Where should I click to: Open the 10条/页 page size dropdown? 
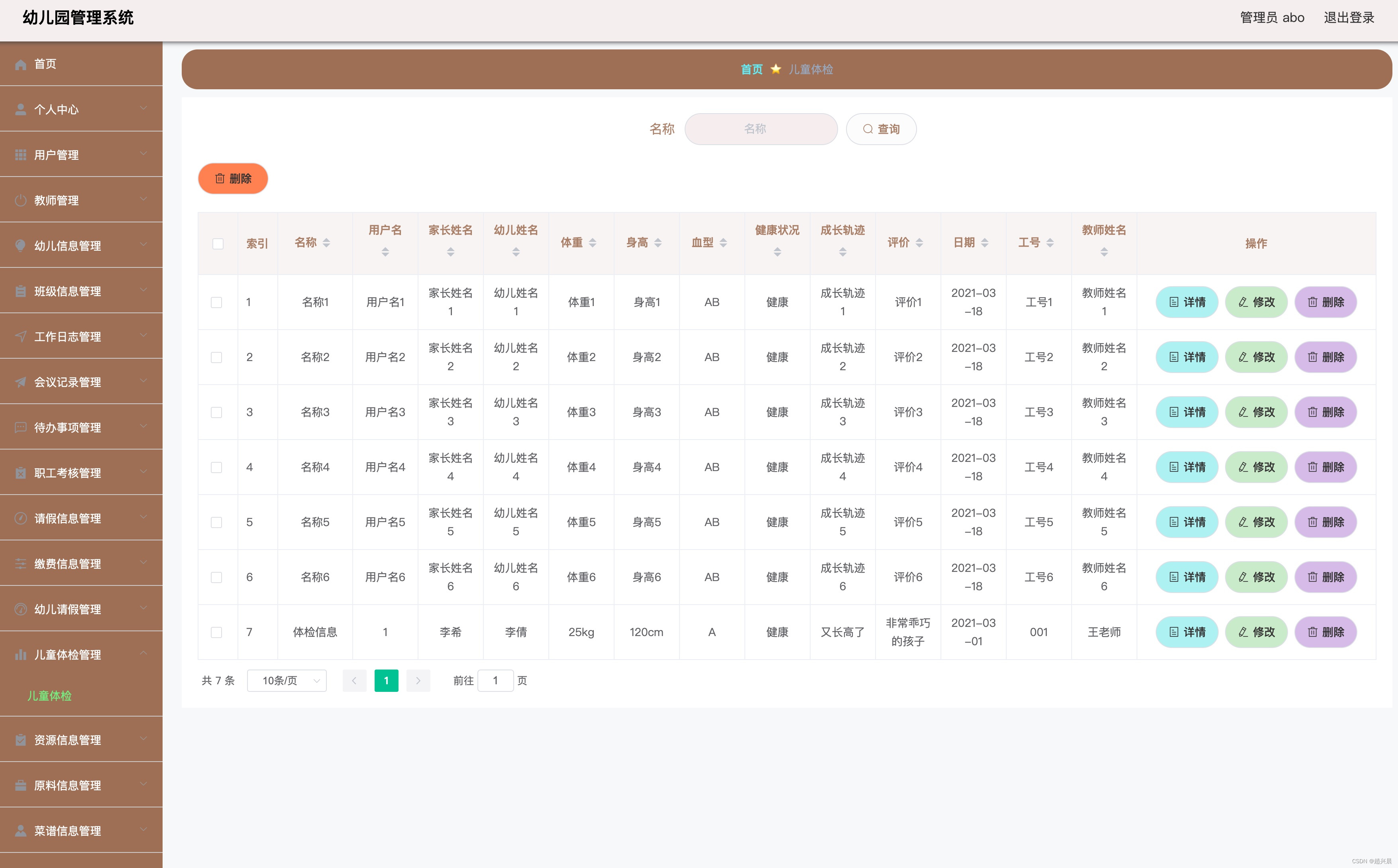287,681
